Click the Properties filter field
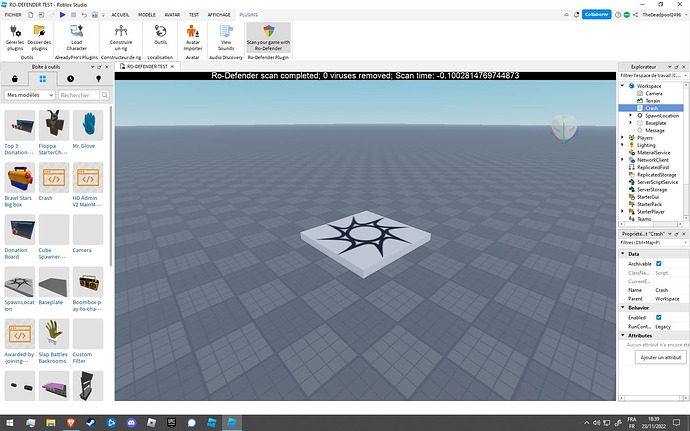The width and height of the screenshot is (690, 431). 651,243
